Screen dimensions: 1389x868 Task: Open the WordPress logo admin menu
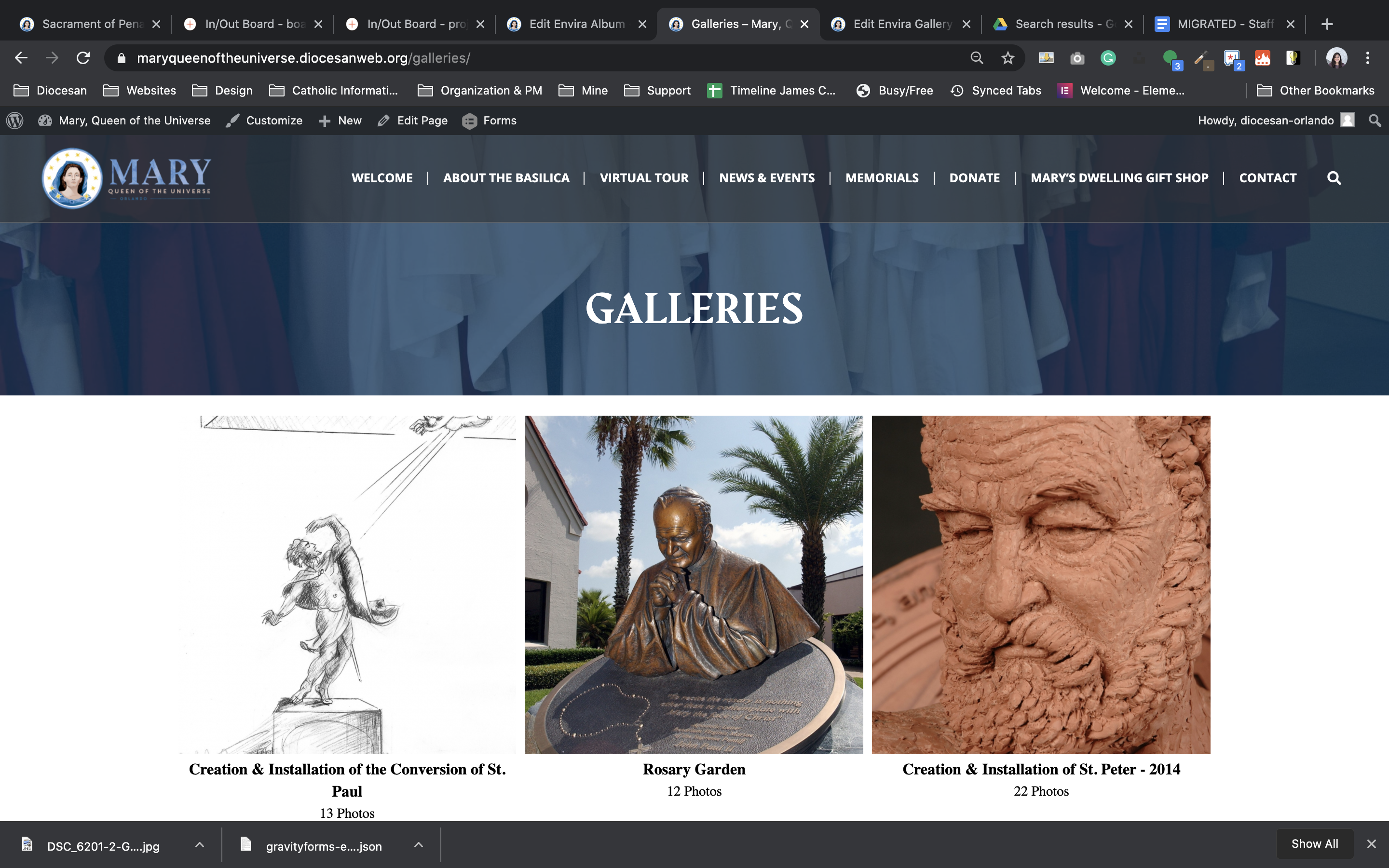pyautogui.click(x=15, y=121)
